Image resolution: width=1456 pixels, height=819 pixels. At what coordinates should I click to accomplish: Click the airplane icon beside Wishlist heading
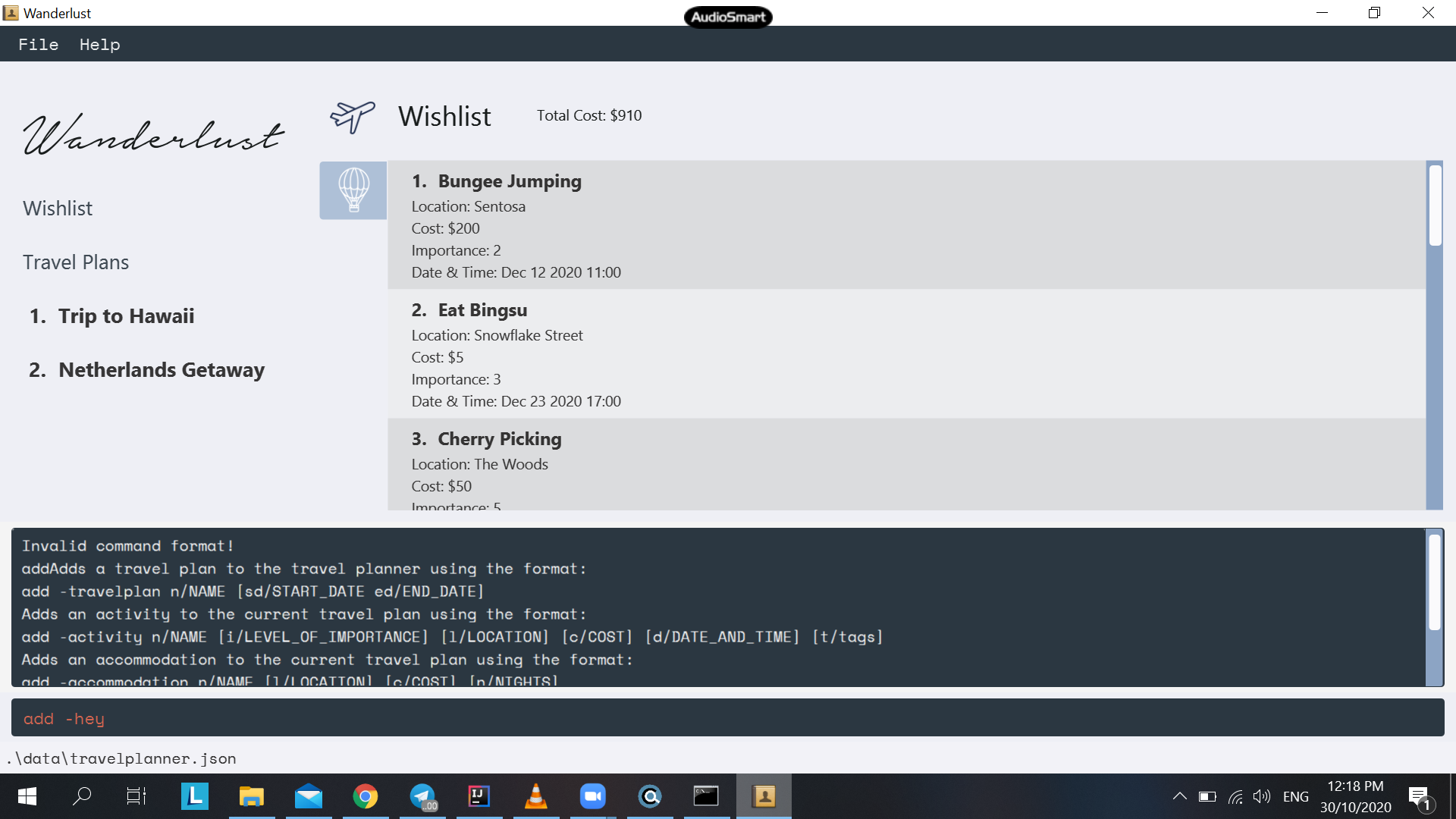coord(353,117)
